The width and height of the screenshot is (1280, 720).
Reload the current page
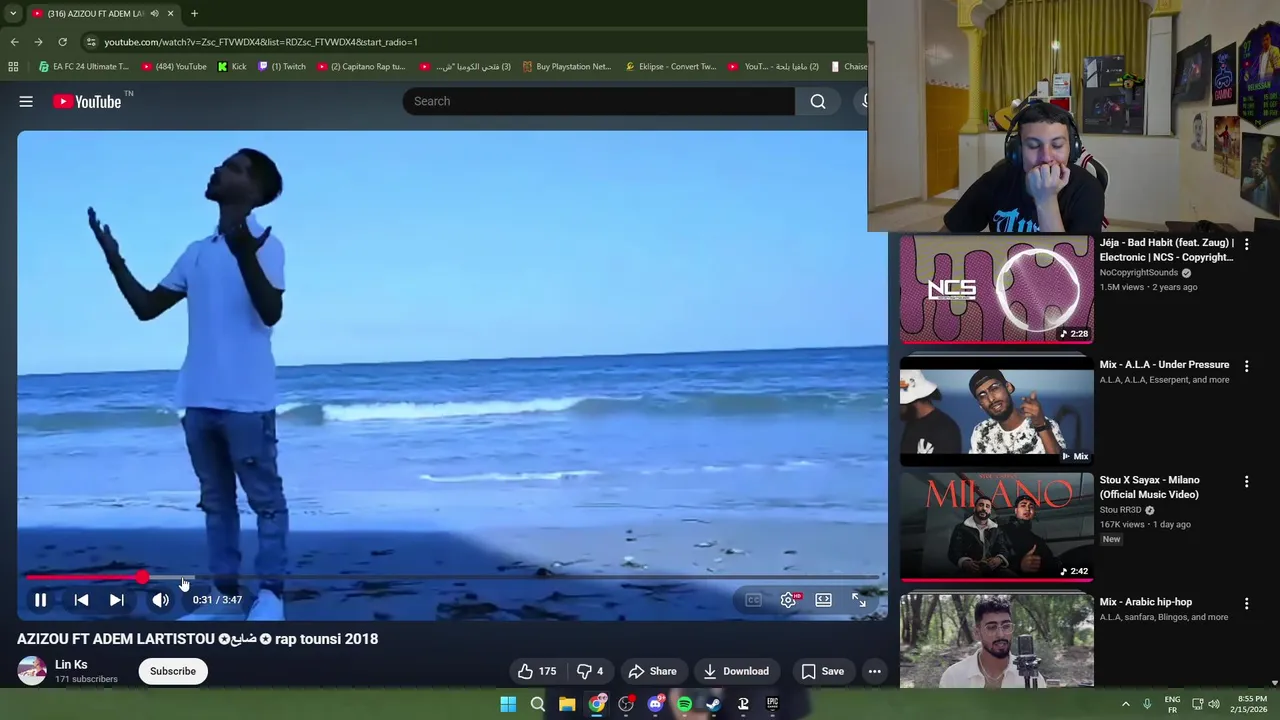pos(62,42)
